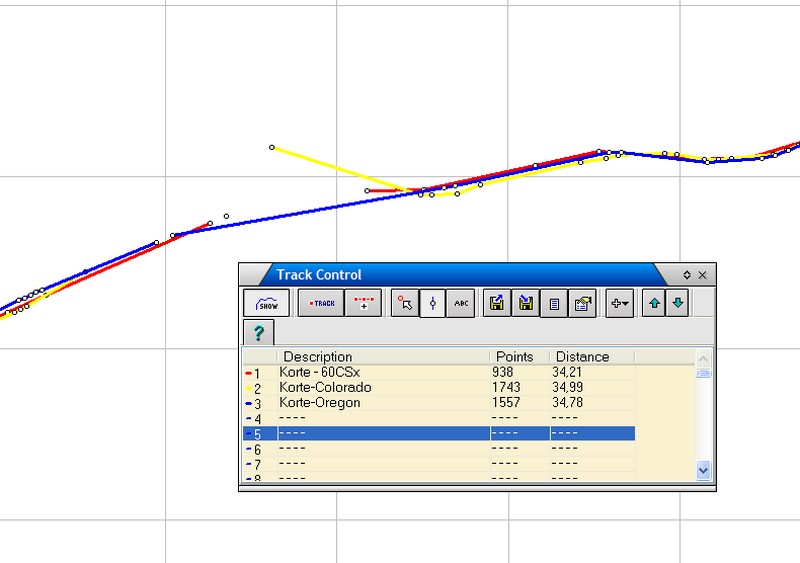Click the Points column header
800x563 pixels.
519,356
